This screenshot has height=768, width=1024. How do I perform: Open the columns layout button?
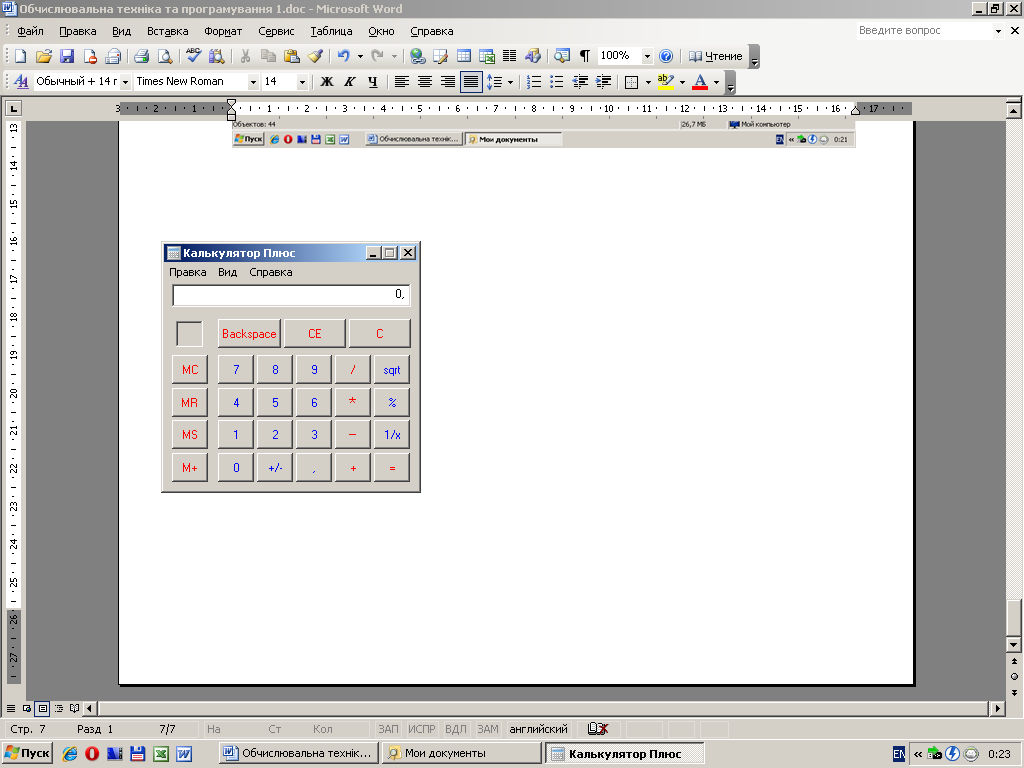(x=509, y=56)
